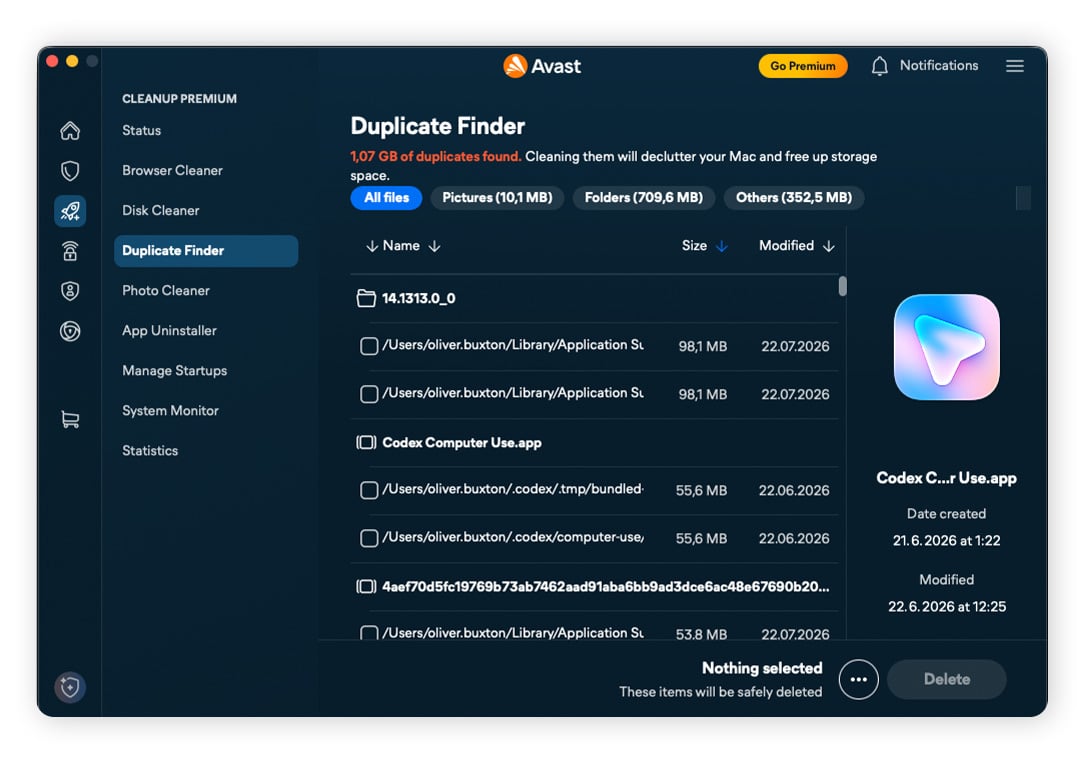This screenshot has width=1077, height=758.
Task: Filter by Others (352,5 MB)
Action: coord(794,198)
